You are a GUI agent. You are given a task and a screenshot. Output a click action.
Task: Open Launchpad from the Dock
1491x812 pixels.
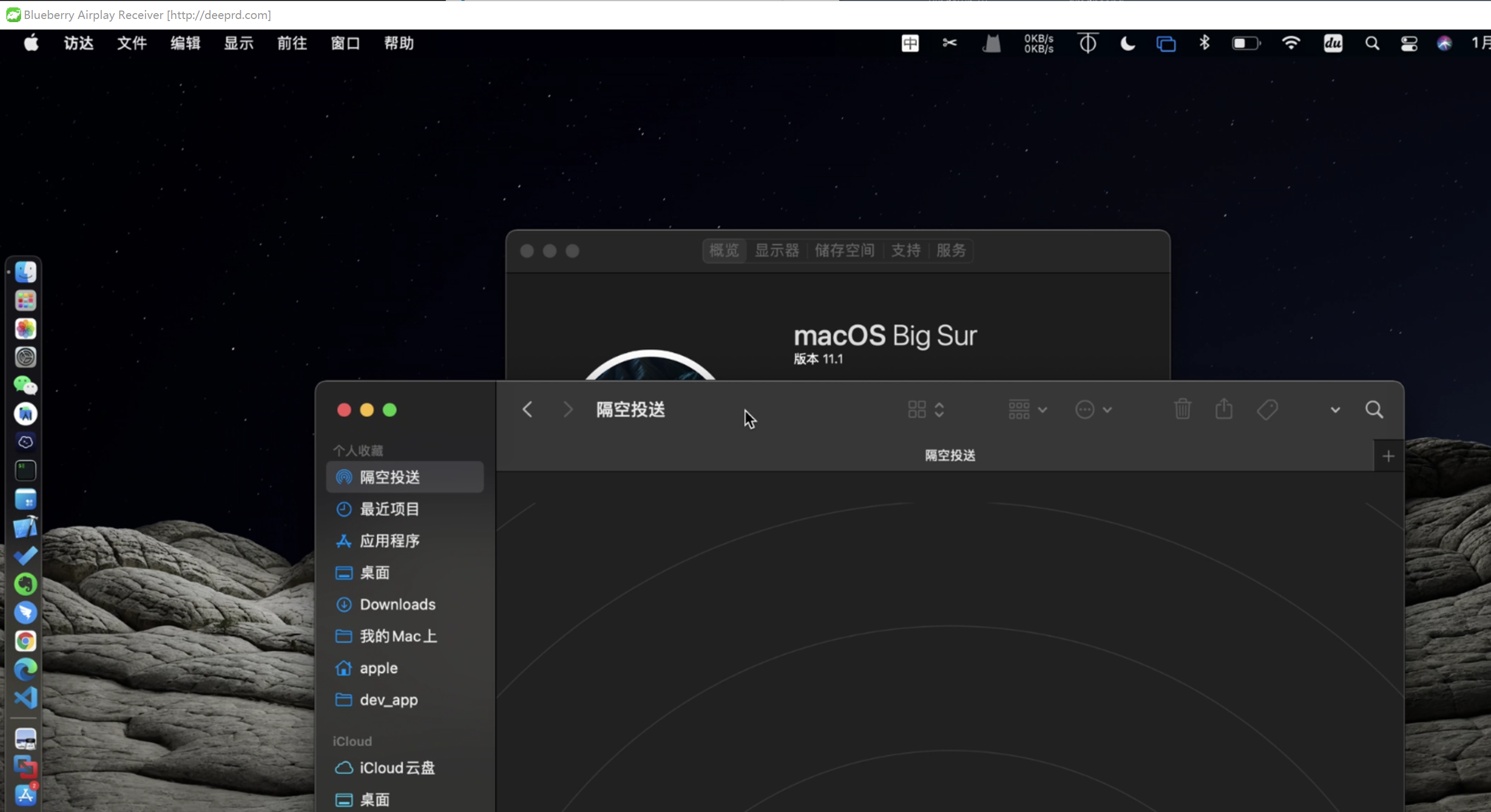25,300
